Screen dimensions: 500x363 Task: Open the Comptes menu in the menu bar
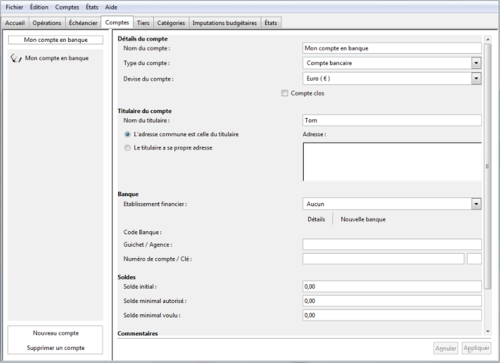click(67, 7)
